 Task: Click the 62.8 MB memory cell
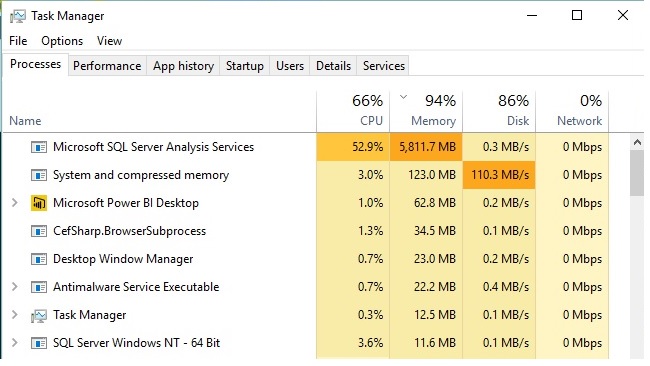(x=426, y=203)
